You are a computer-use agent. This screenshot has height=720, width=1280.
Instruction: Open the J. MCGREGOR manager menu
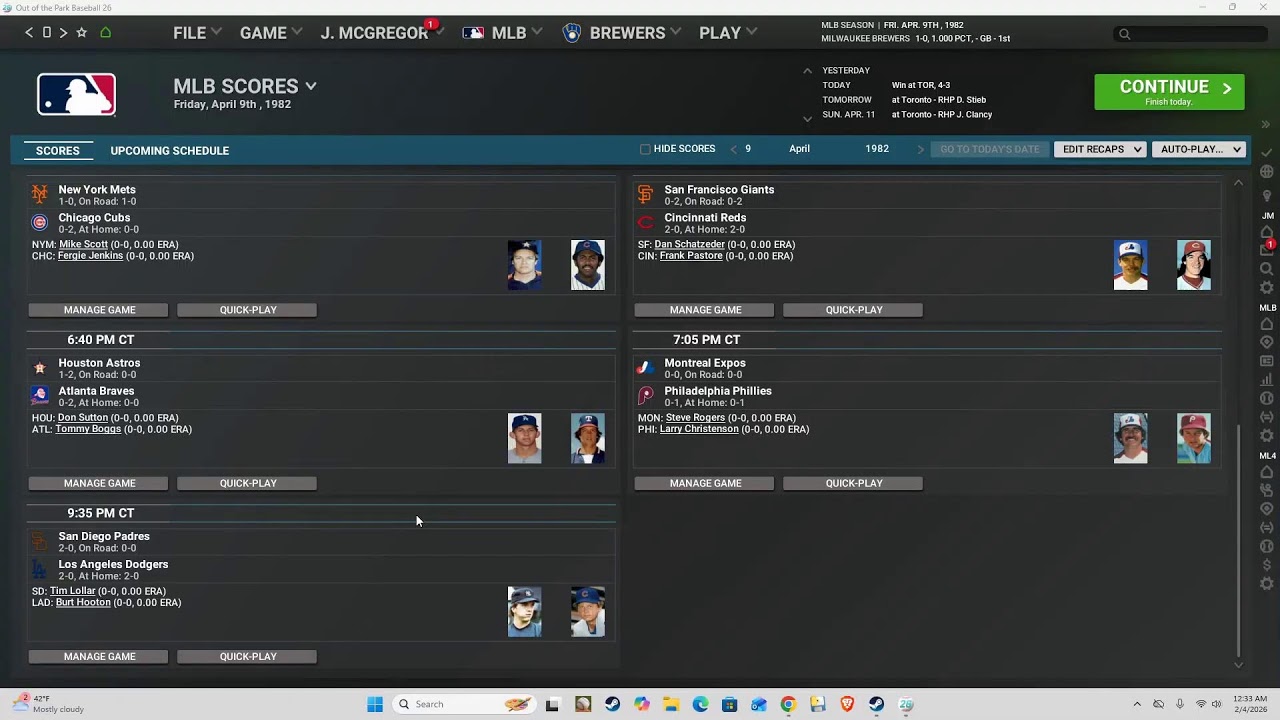pyautogui.click(x=381, y=33)
